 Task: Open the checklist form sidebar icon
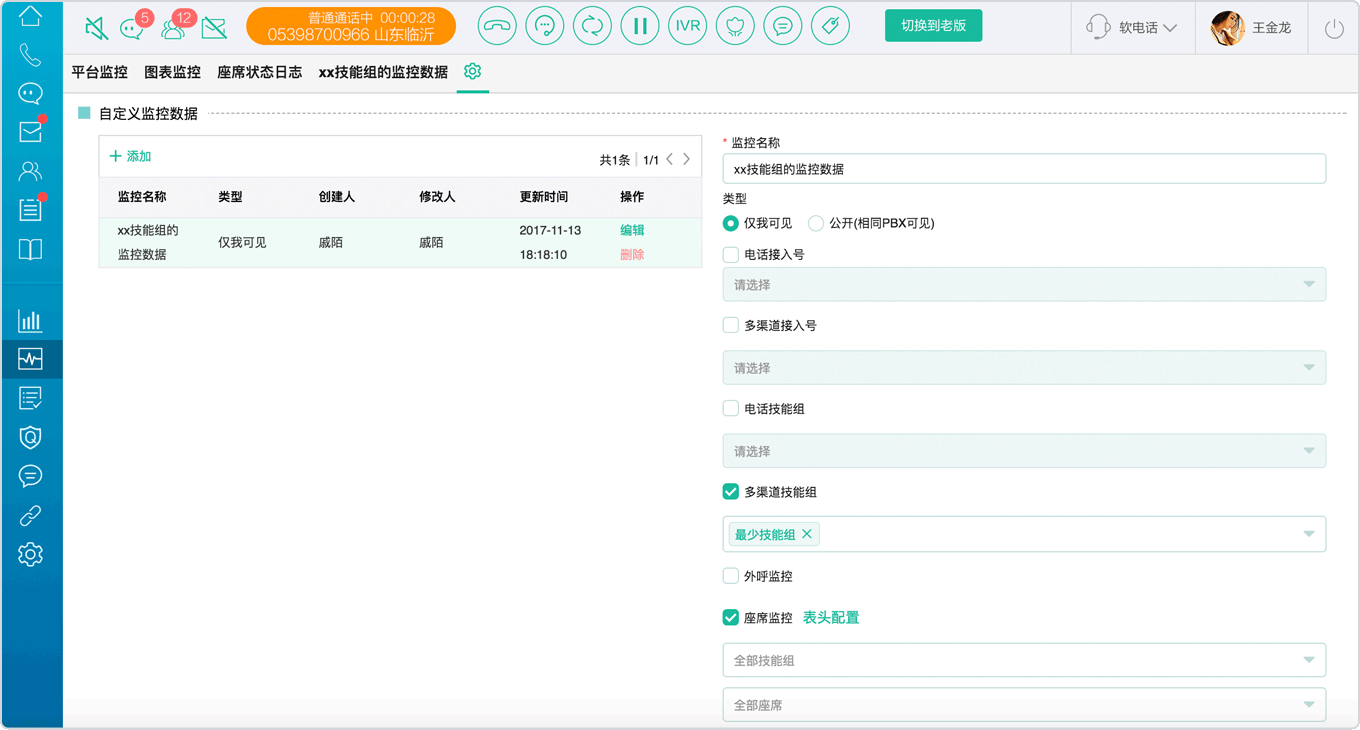31,398
